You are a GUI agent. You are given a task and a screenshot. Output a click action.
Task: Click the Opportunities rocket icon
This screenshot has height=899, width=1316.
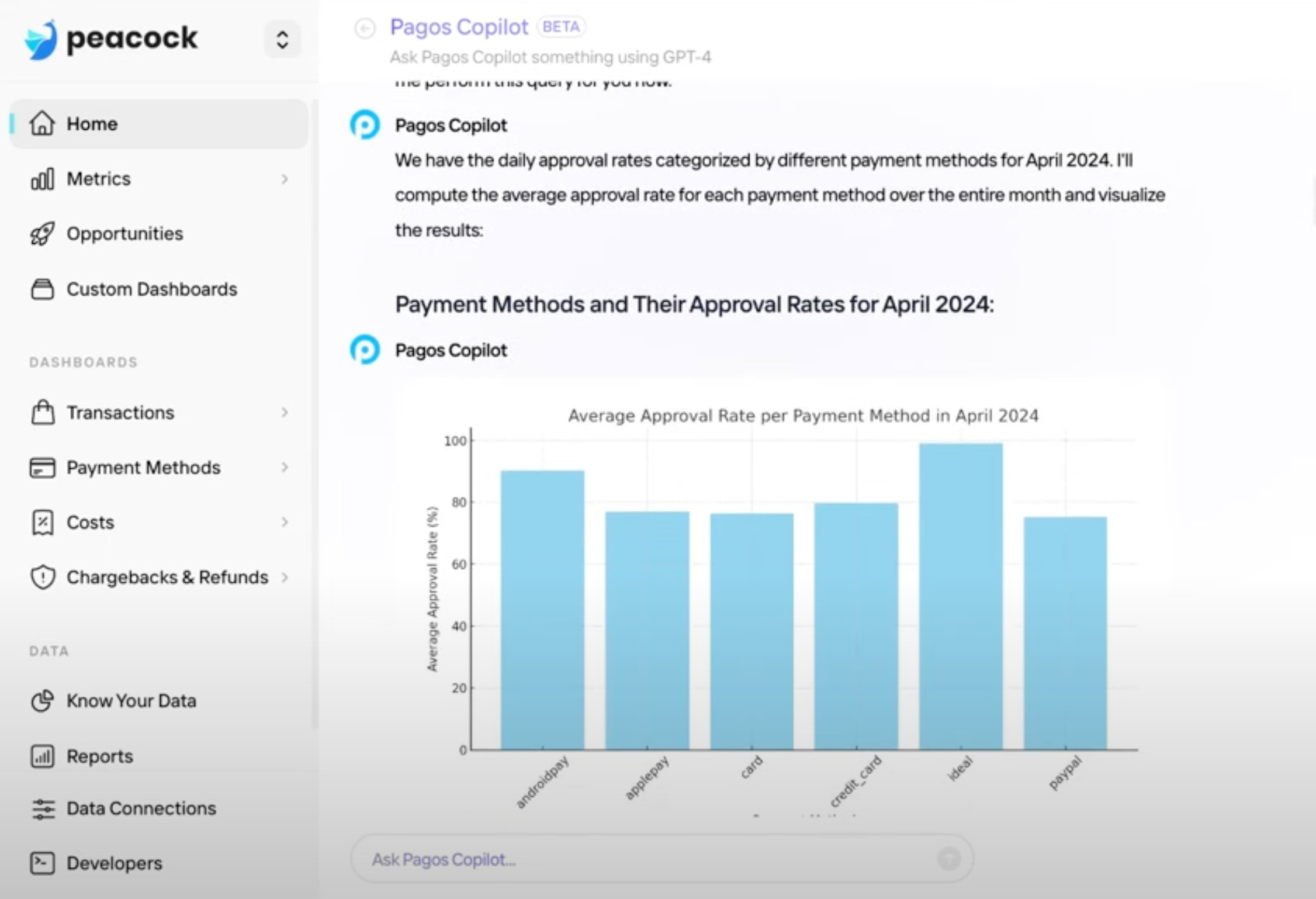(42, 234)
